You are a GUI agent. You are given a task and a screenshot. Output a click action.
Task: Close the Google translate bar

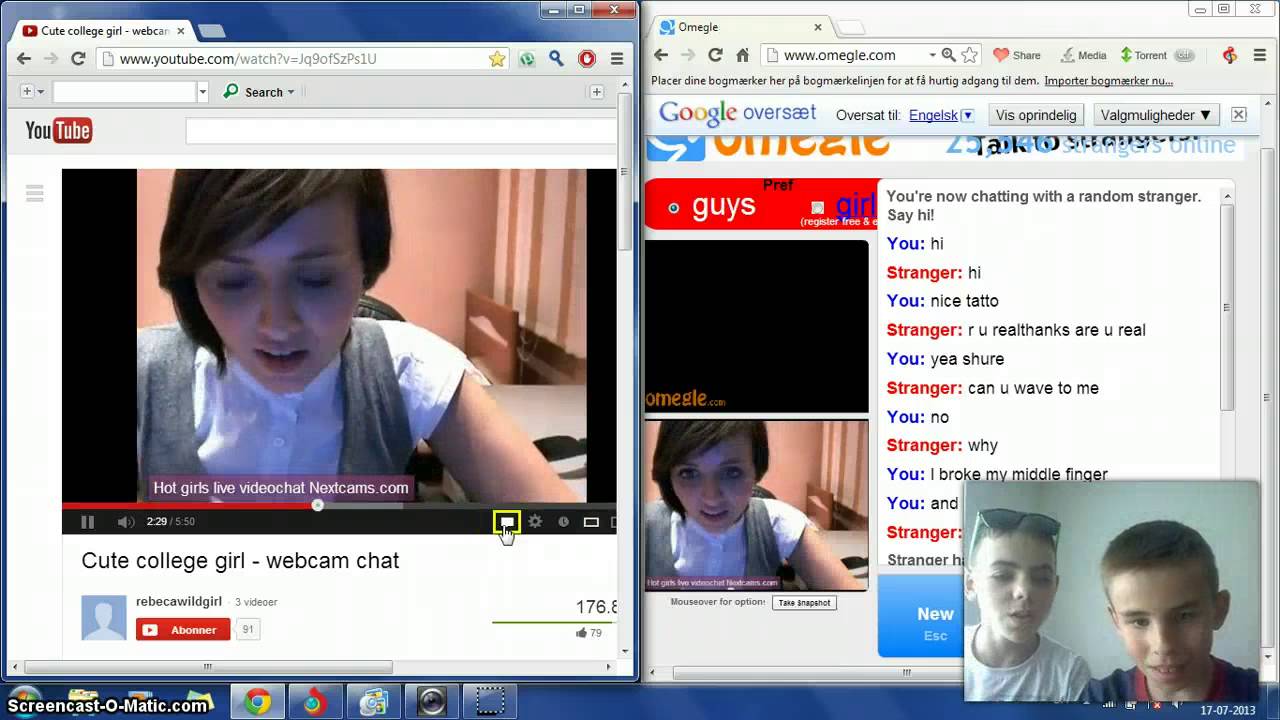click(x=1238, y=115)
